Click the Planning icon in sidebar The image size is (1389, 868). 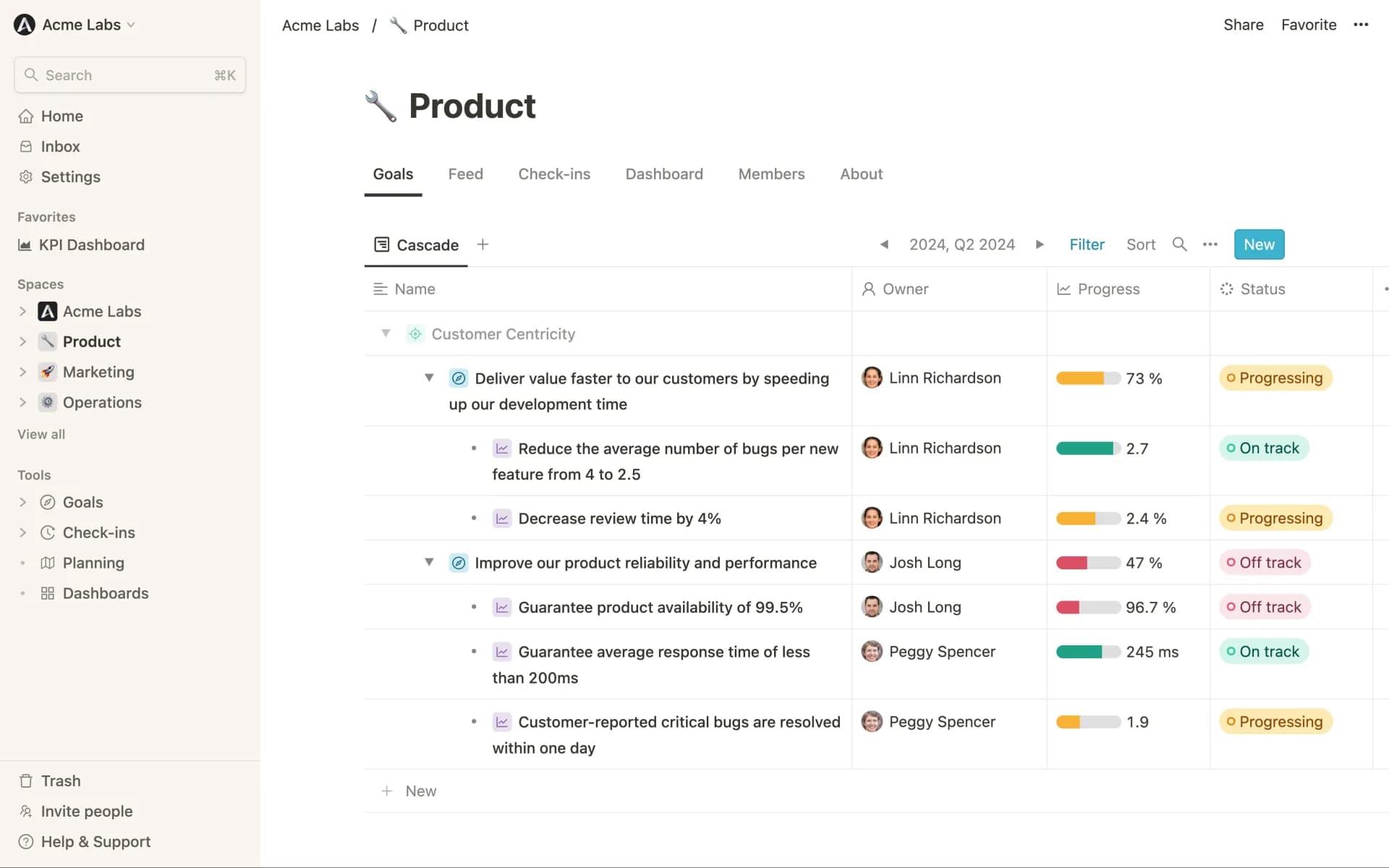point(47,562)
